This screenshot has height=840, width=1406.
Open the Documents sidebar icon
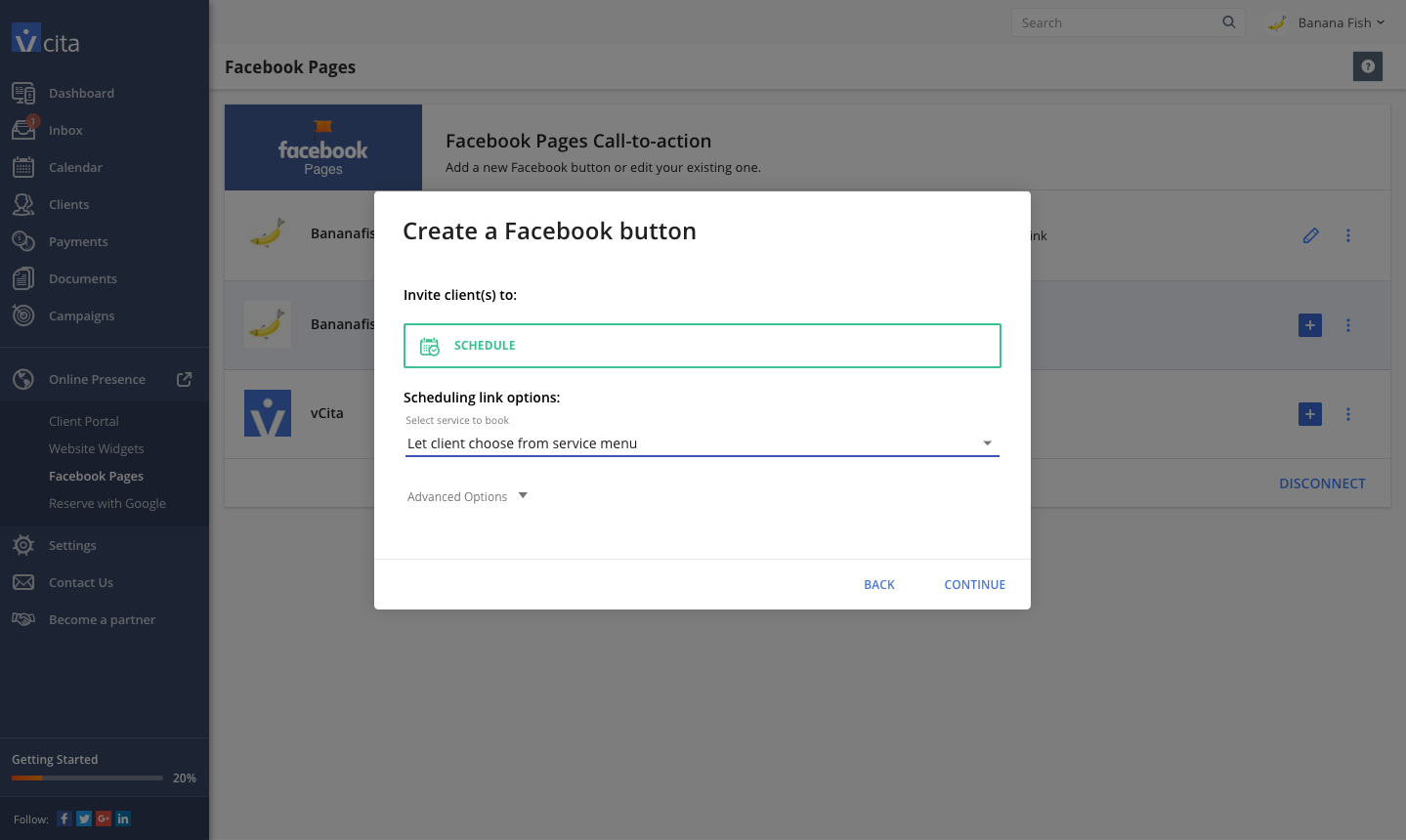pos(23,278)
